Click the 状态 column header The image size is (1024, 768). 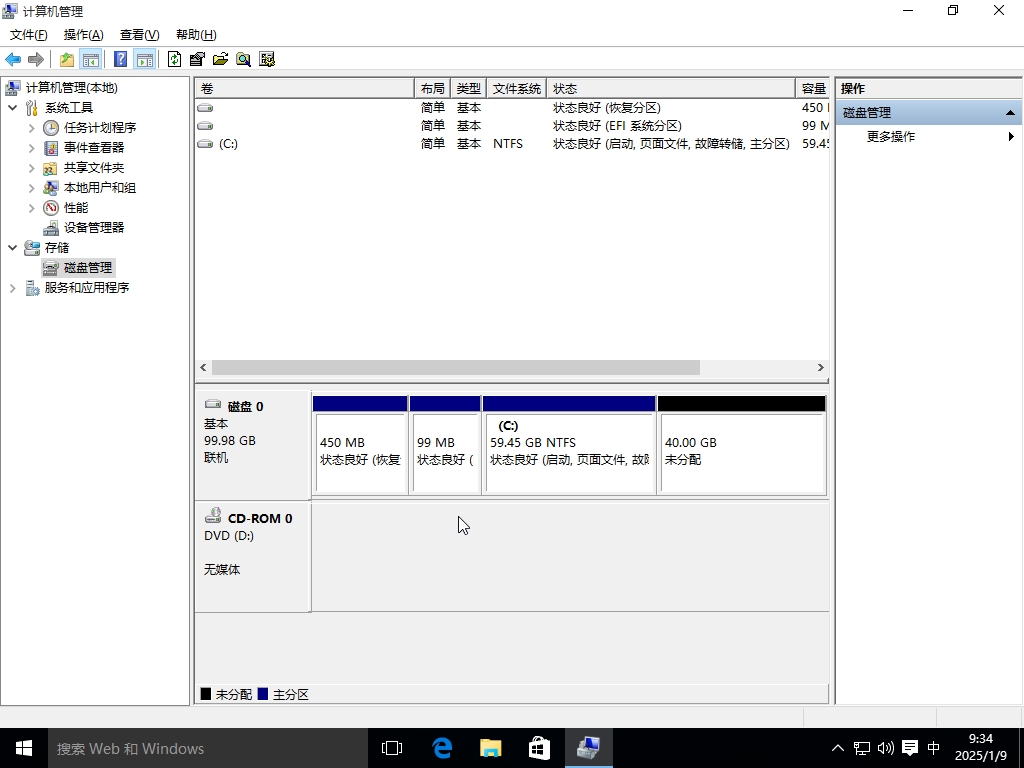coord(670,89)
